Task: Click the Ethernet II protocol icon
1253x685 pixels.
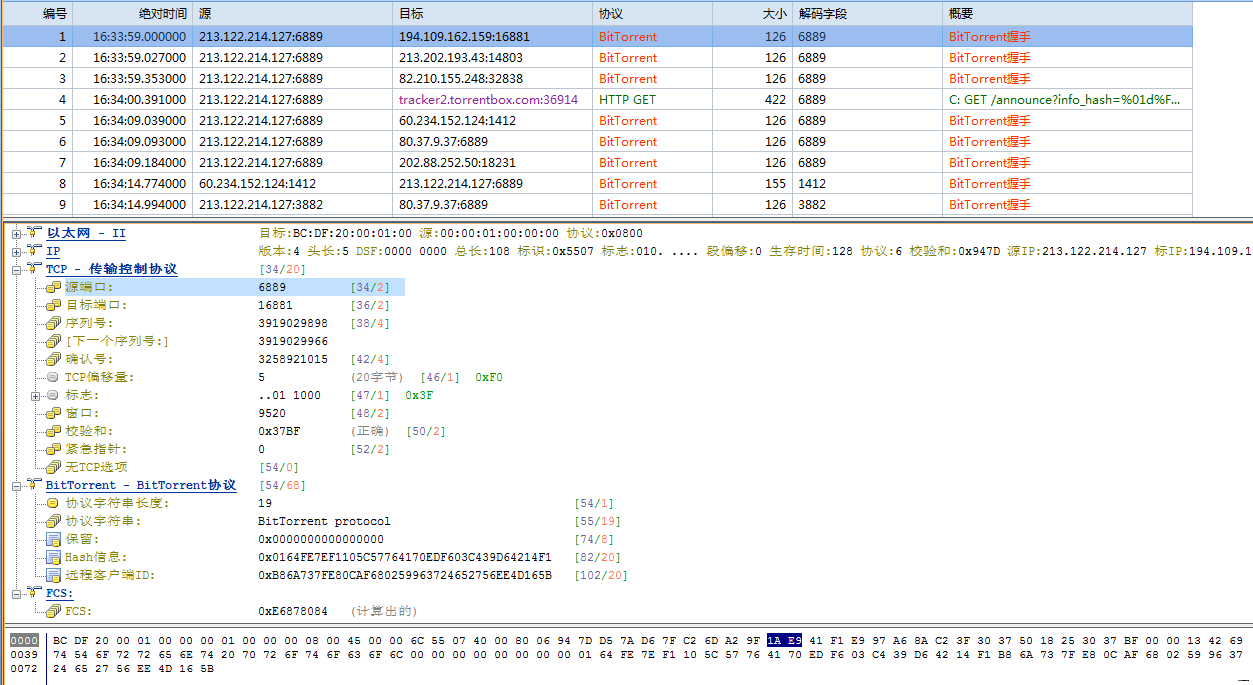Action: point(34,233)
